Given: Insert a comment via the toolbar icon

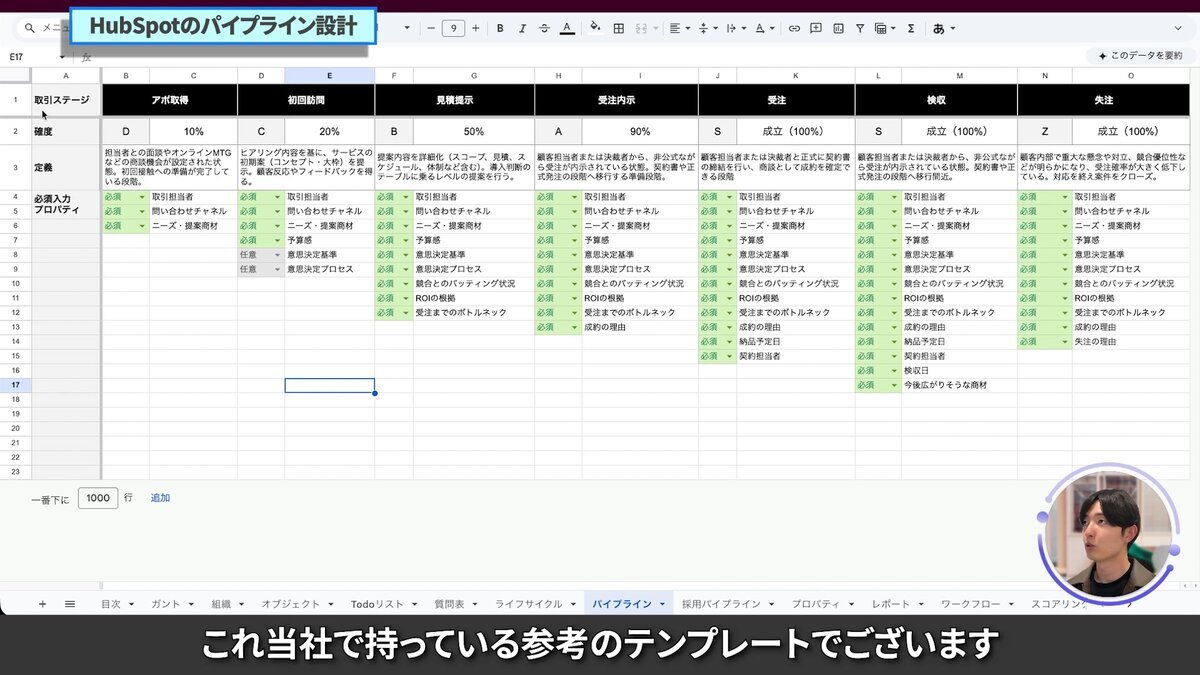Looking at the screenshot, I should [x=817, y=28].
